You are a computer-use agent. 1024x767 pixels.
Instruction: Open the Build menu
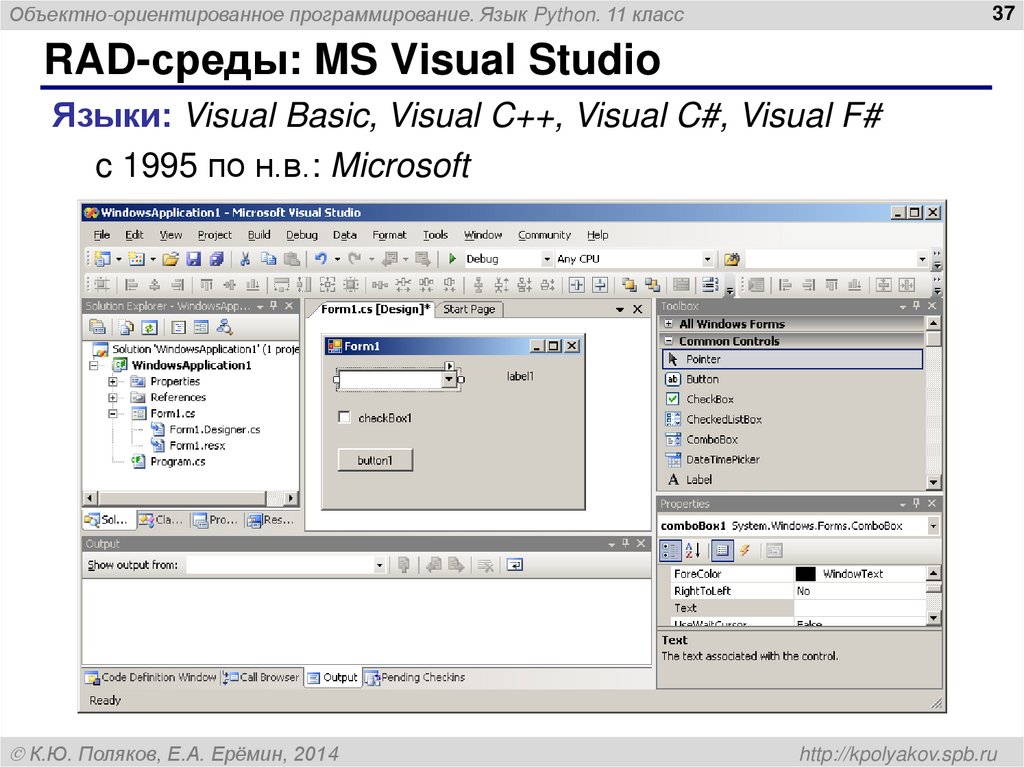point(259,235)
